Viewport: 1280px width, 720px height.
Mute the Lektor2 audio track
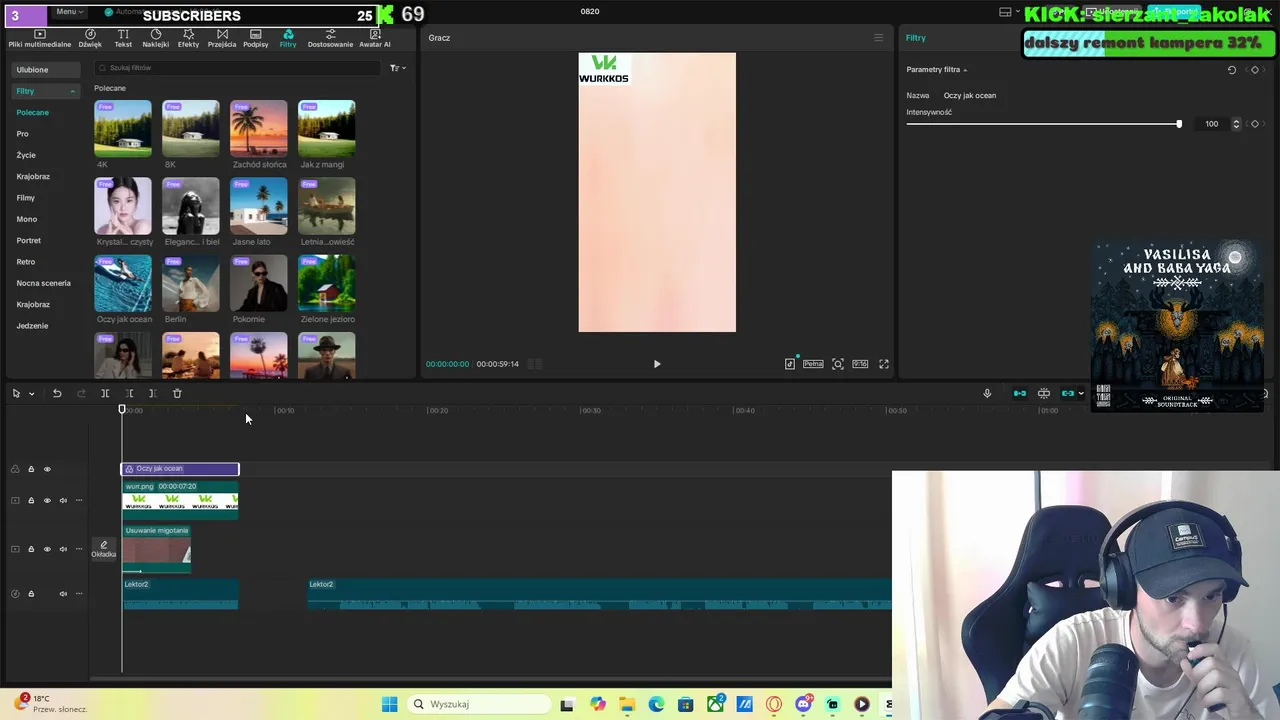(63, 594)
